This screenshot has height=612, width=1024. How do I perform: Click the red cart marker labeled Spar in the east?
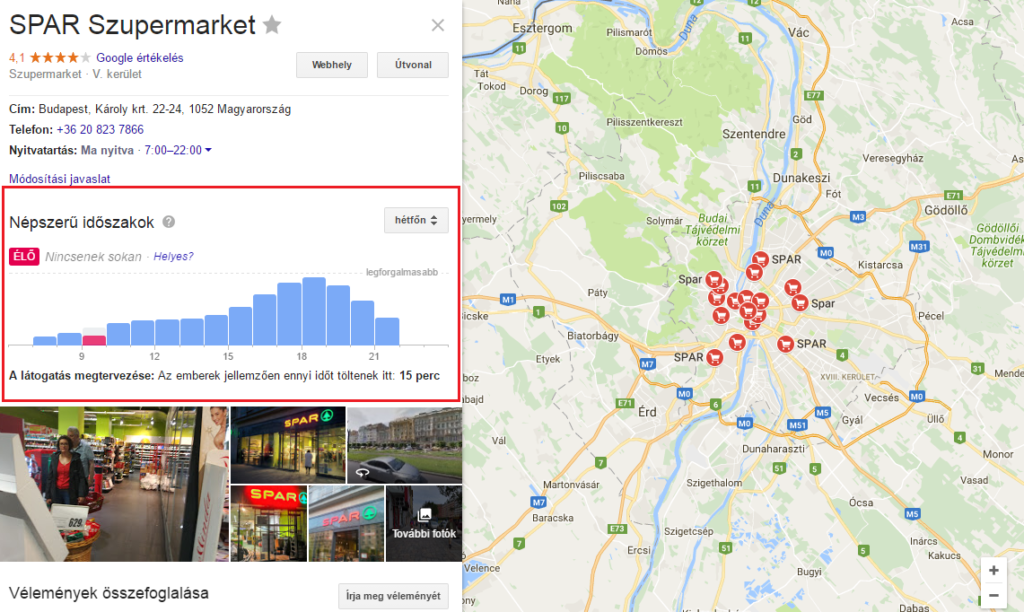click(799, 303)
